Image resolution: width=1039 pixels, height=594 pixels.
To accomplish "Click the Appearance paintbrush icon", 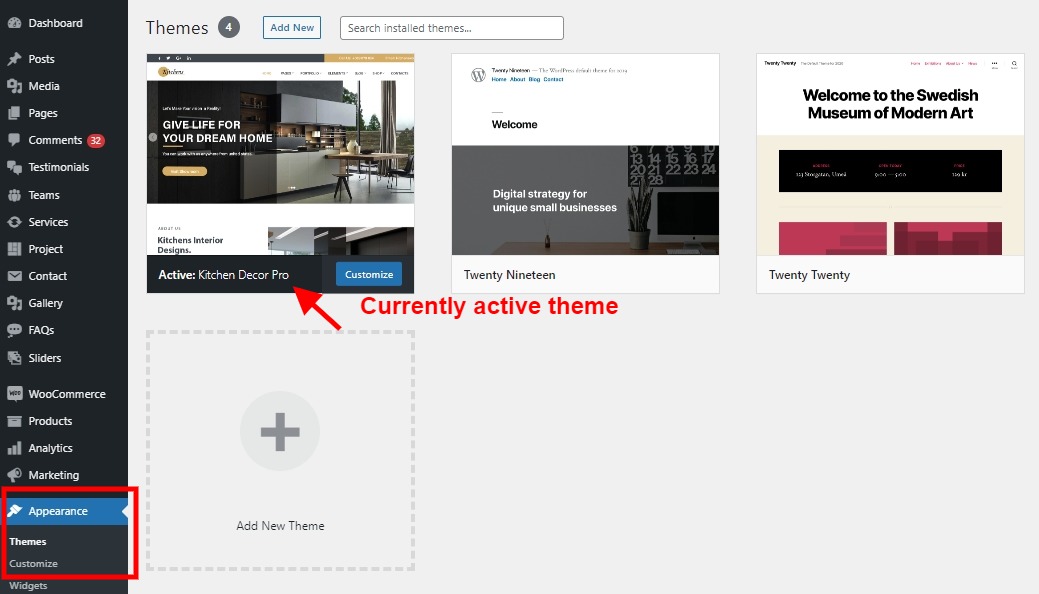I will click(x=14, y=511).
